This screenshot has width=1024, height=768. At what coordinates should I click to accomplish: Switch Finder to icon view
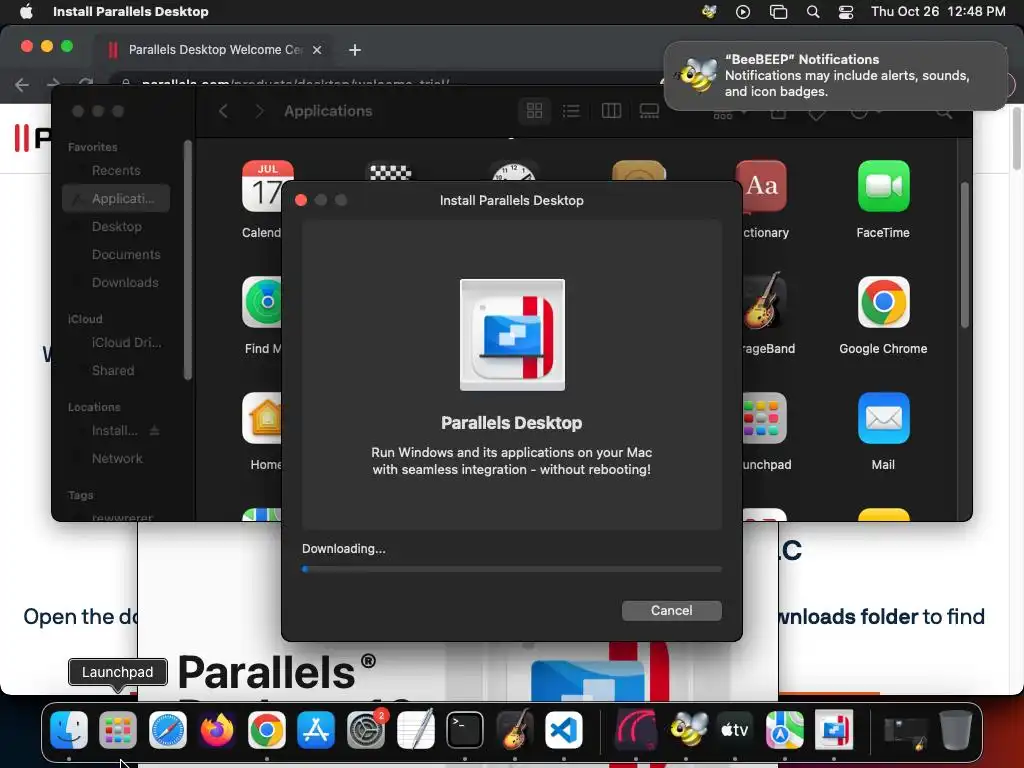coord(534,111)
